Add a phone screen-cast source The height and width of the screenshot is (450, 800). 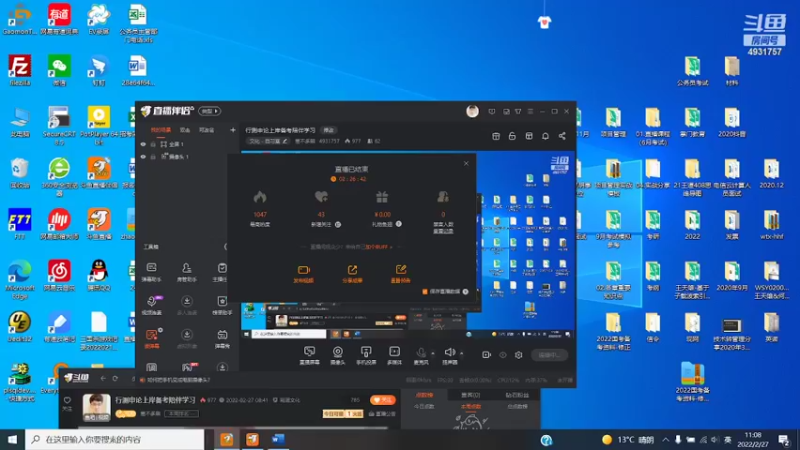tap(366, 355)
